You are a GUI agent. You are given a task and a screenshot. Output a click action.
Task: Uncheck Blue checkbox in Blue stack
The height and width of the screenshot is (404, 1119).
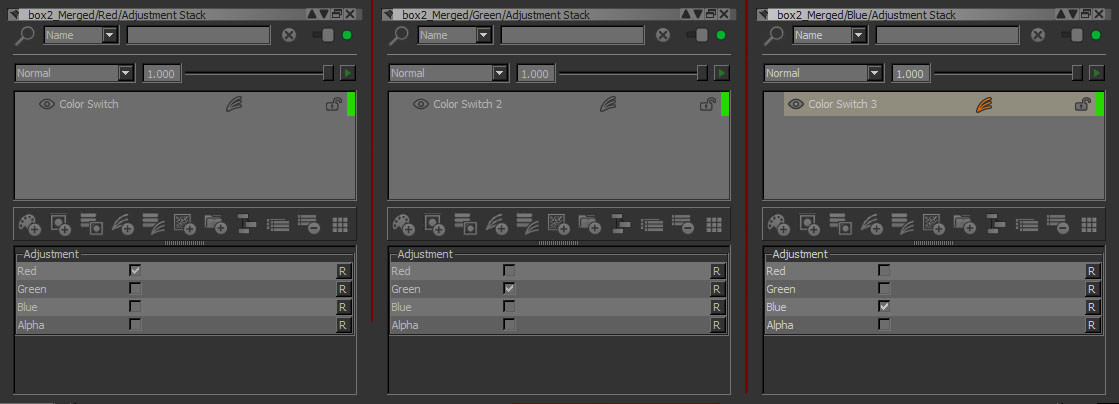pos(884,306)
